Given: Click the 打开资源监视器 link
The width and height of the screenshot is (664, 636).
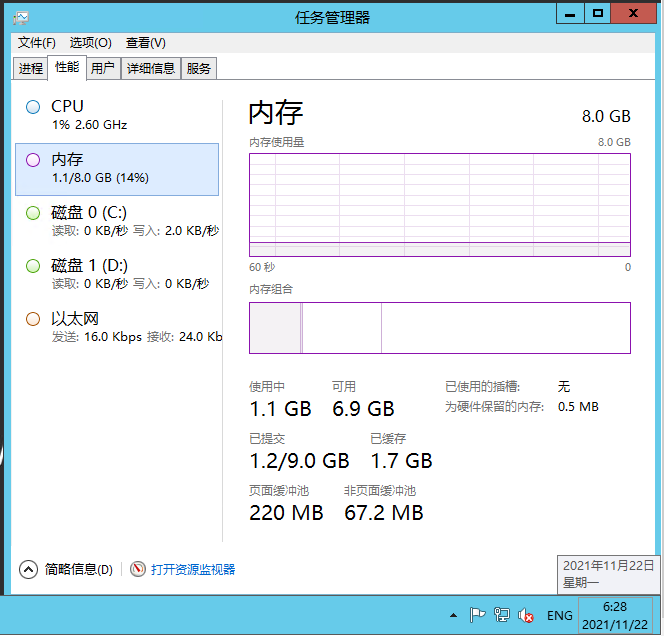Looking at the screenshot, I should (193, 569).
